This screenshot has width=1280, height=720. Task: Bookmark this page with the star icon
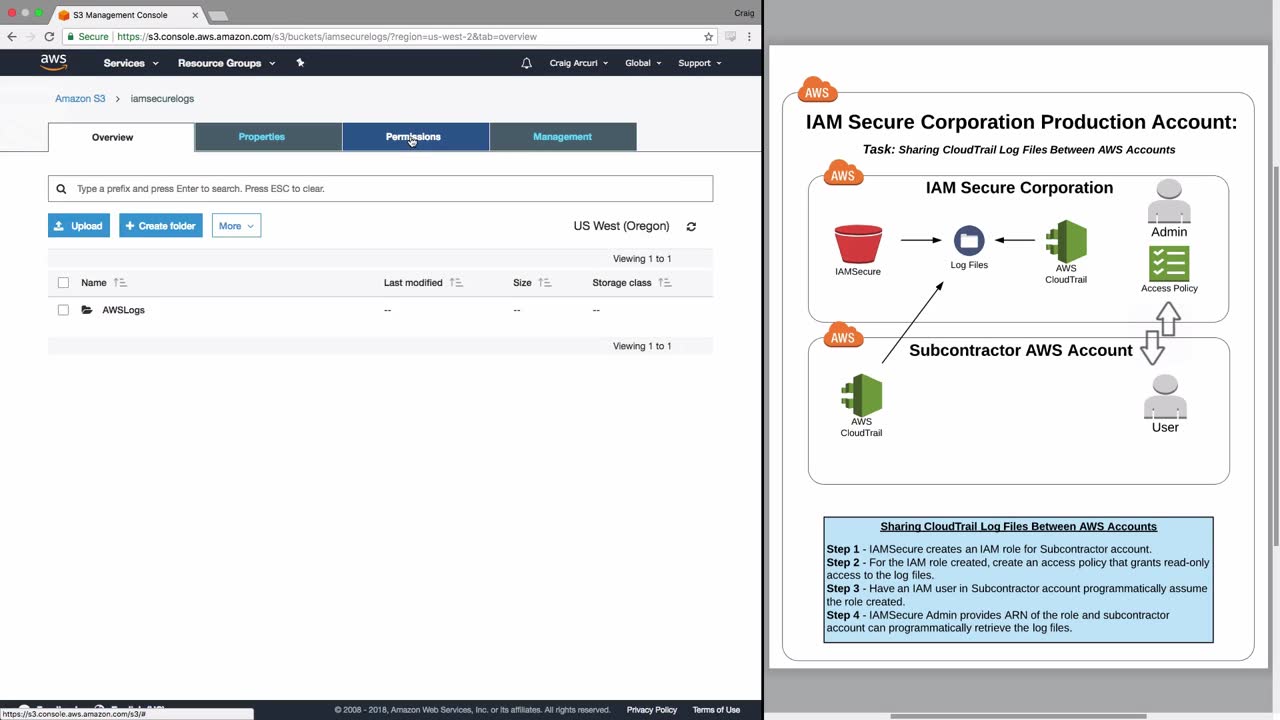pyautogui.click(x=709, y=37)
